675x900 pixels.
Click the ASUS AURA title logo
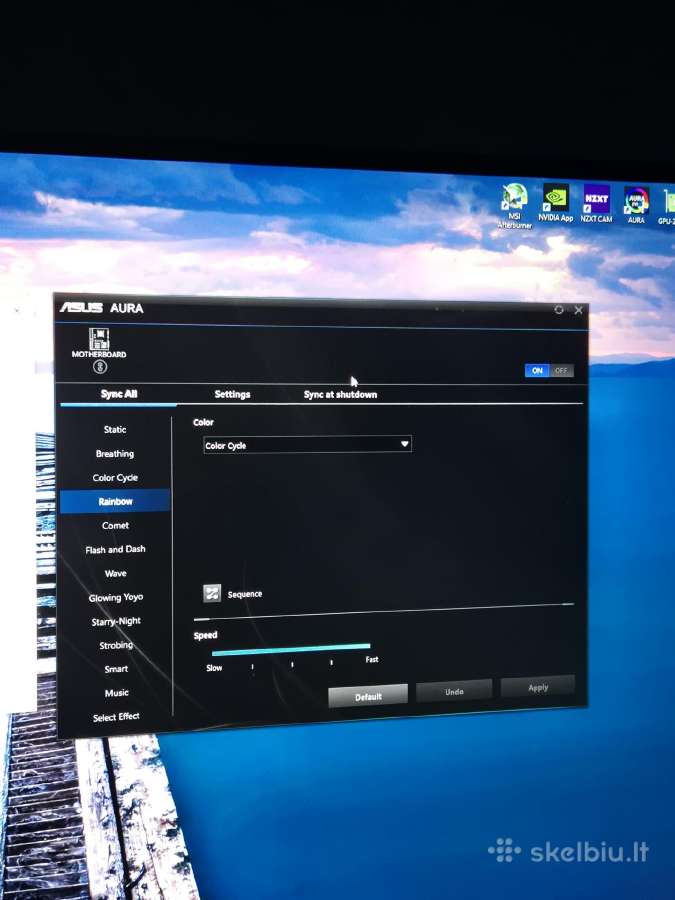[102, 308]
